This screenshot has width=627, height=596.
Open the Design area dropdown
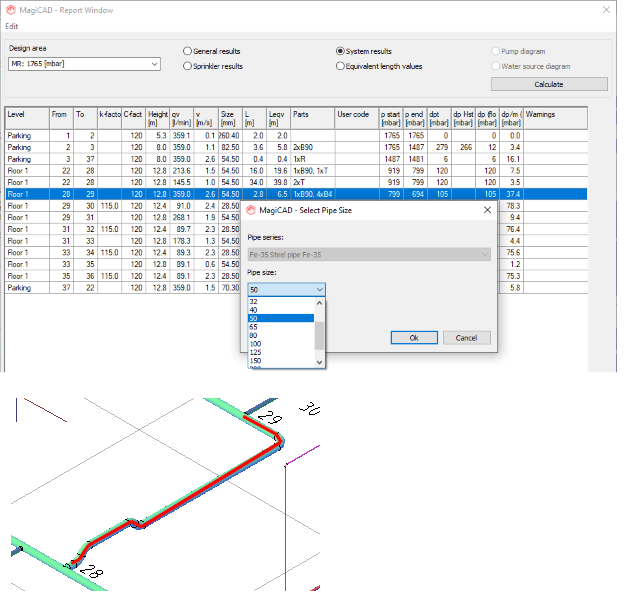pos(84,64)
